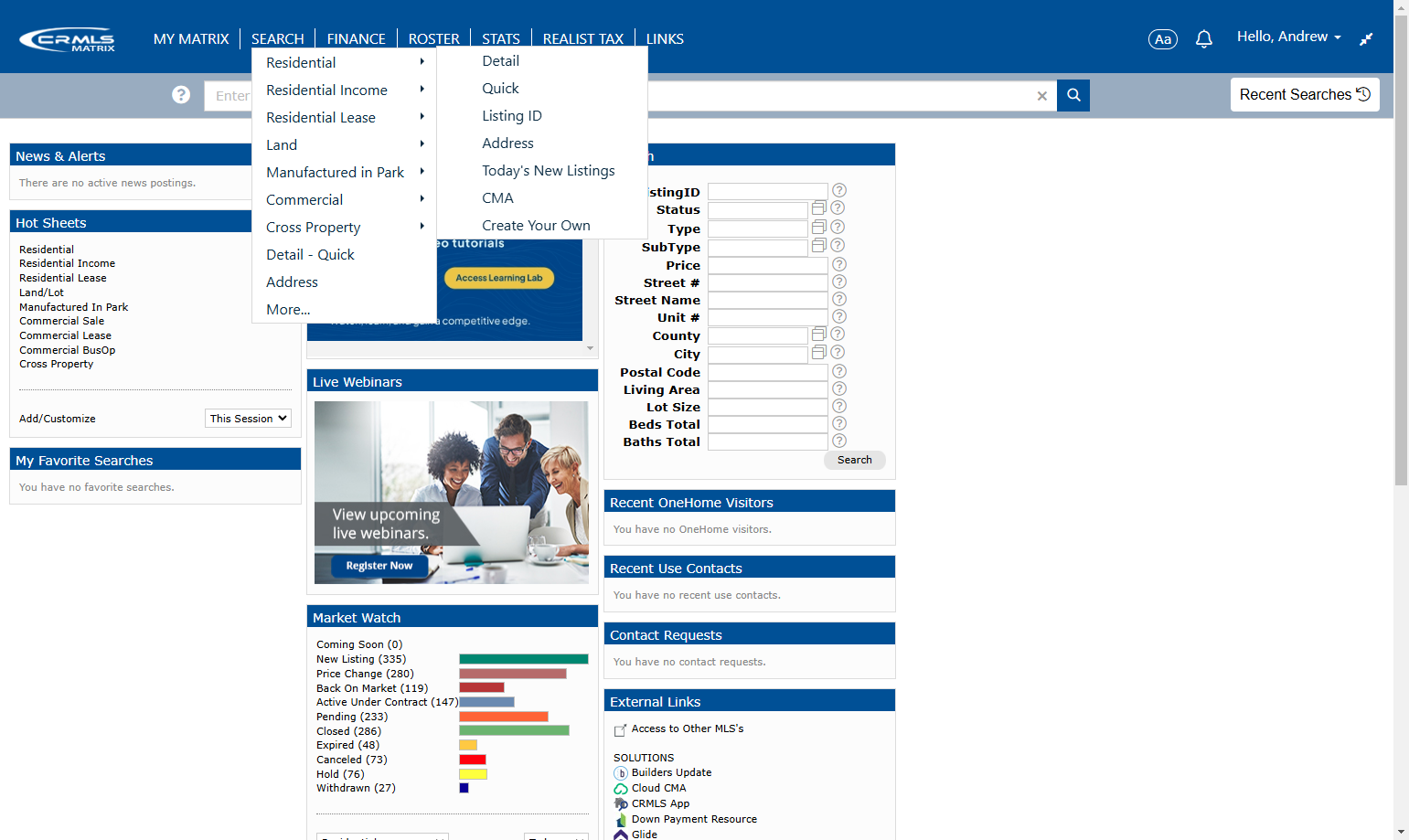Select Today's New Listings from the submenu

point(549,171)
